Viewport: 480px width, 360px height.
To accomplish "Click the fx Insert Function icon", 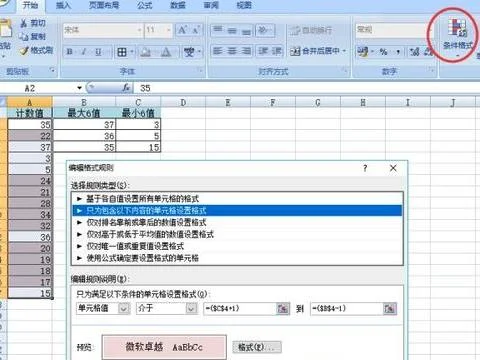I will tap(126, 88).
